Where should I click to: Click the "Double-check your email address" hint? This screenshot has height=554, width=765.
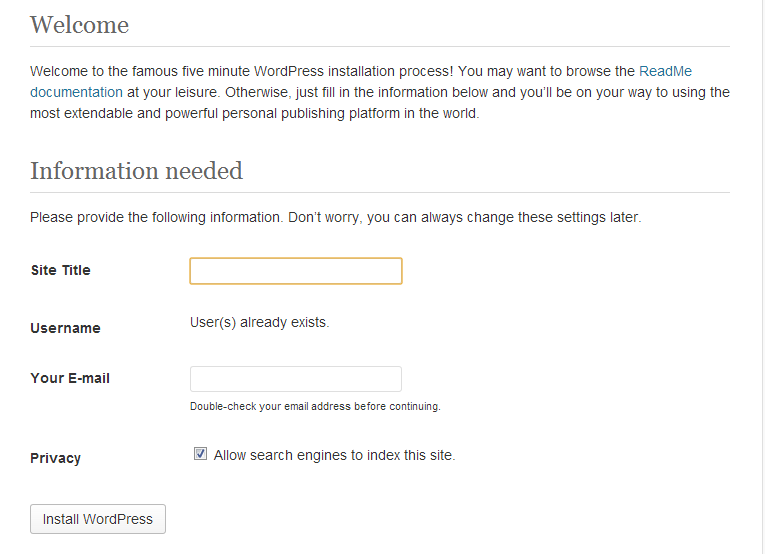pyautogui.click(x=315, y=406)
